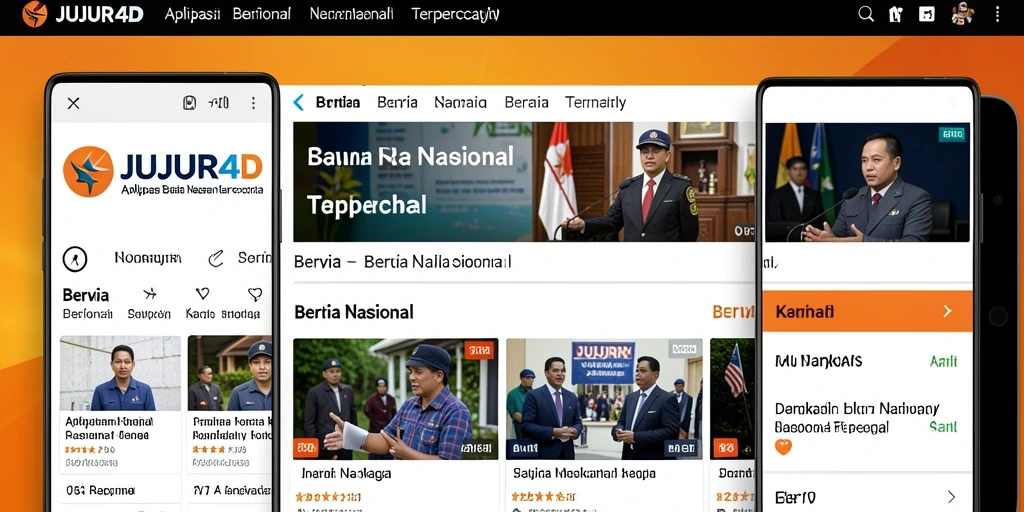This screenshot has width=1024, height=512.
Task: Click the grey badge on suited men thumbnail
Action: click(x=683, y=349)
